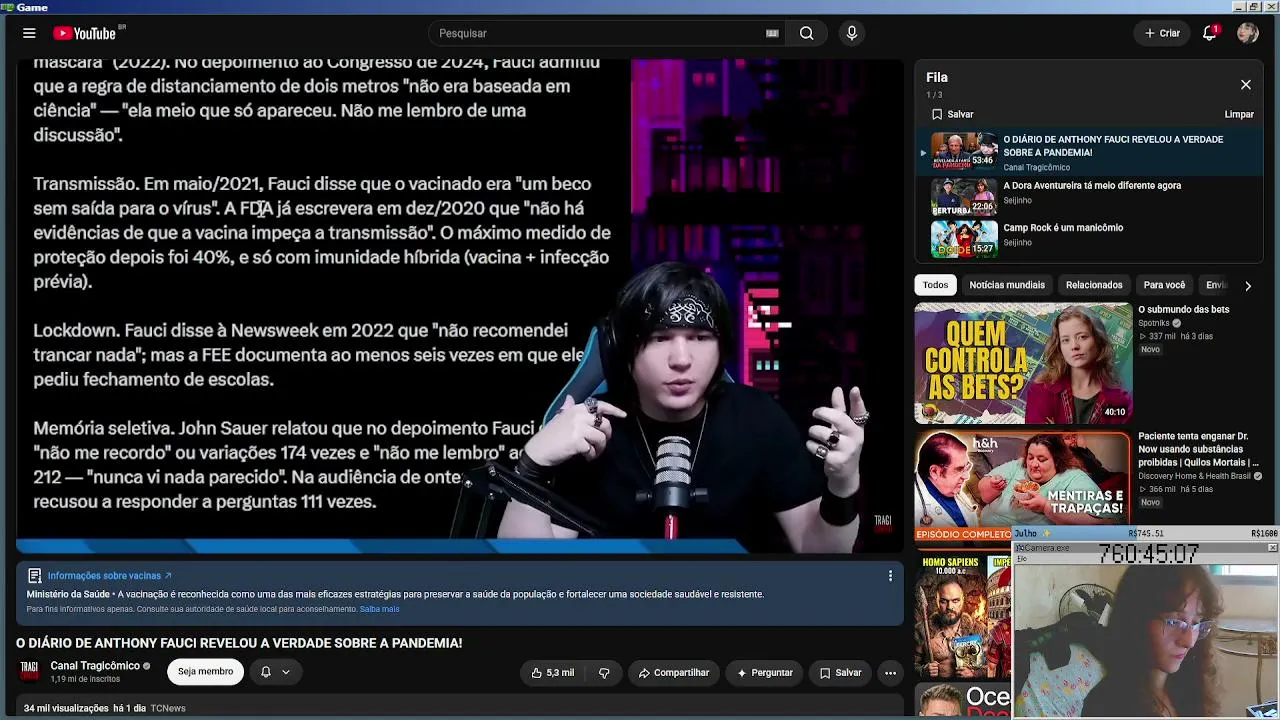This screenshot has width=1280, height=720.
Task: Open "O submundo das bets" video title
Action: coord(1184,310)
